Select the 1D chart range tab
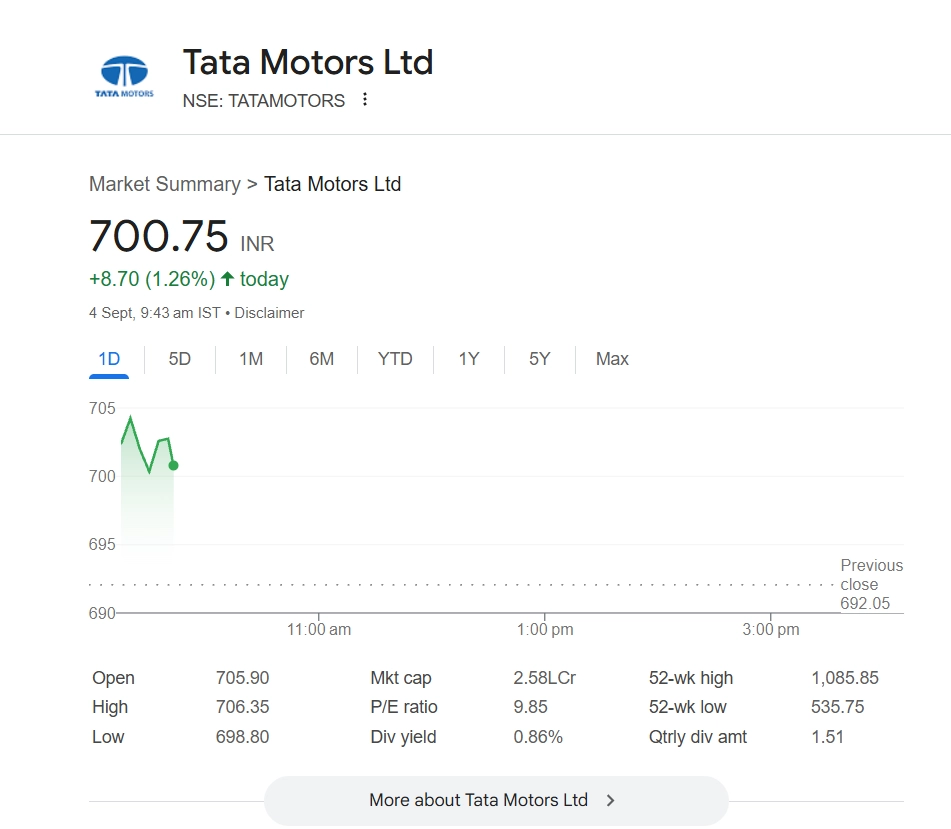The width and height of the screenshot is (951, 829). [x=109, y=359]
